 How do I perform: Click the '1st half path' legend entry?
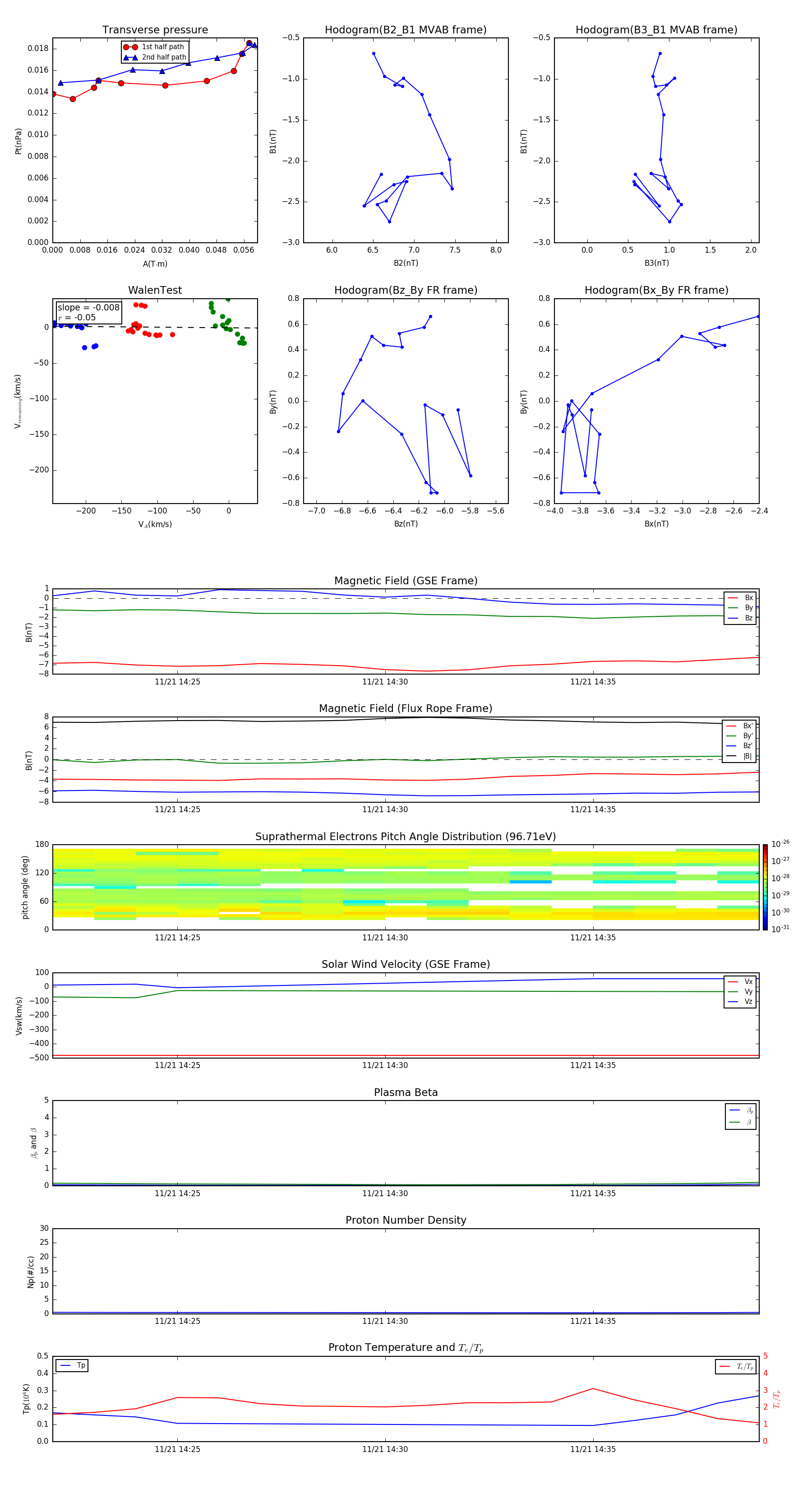pyautogui.click(x=154, y=47)
